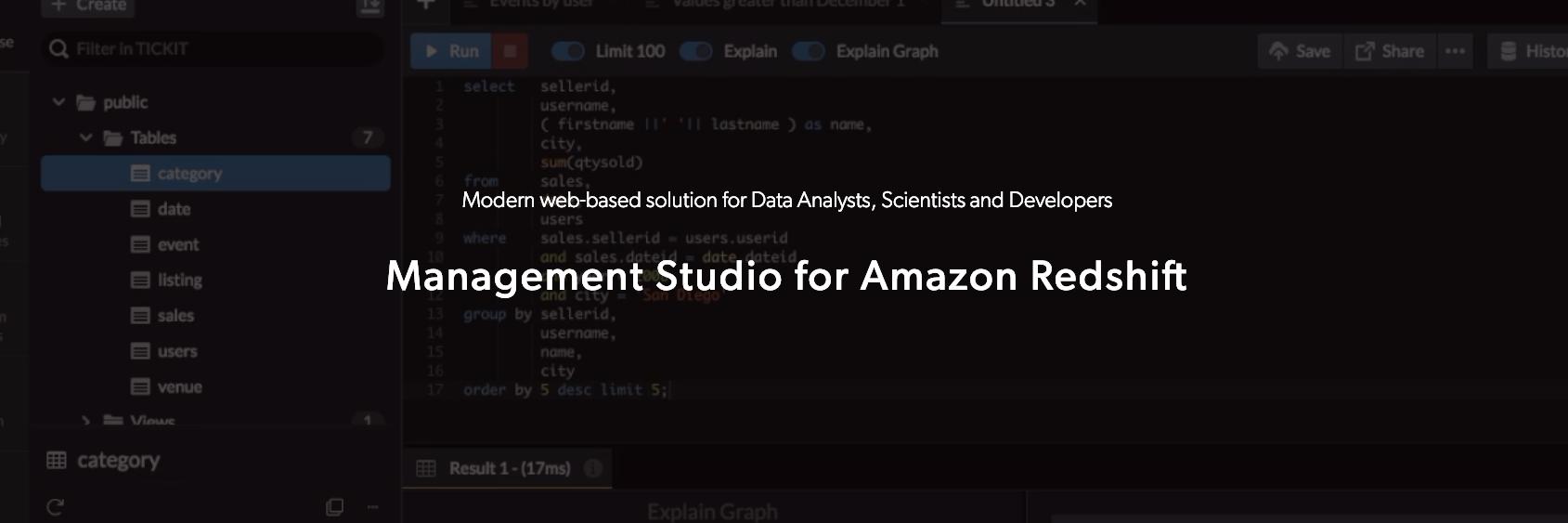Click the category details grid icon

(57, 460)
